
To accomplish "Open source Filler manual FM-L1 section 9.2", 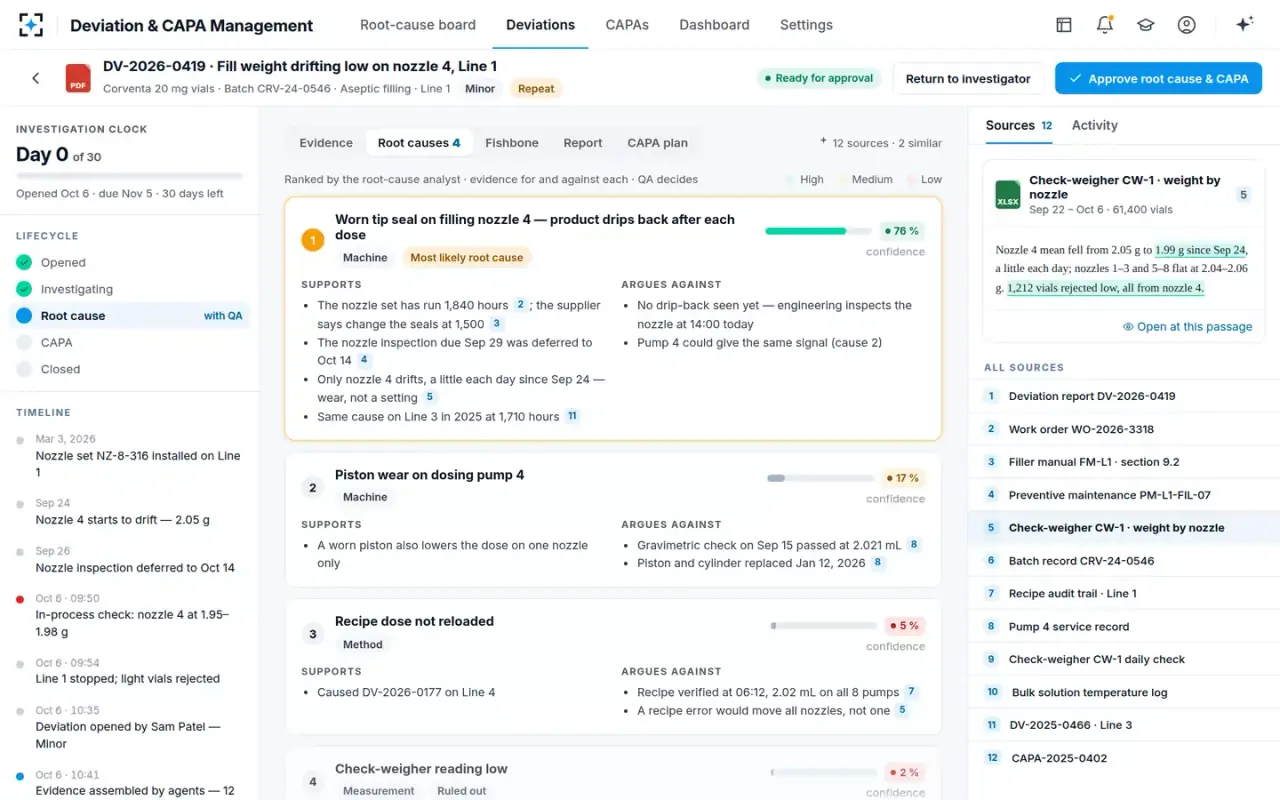I will coord(1124,462).
